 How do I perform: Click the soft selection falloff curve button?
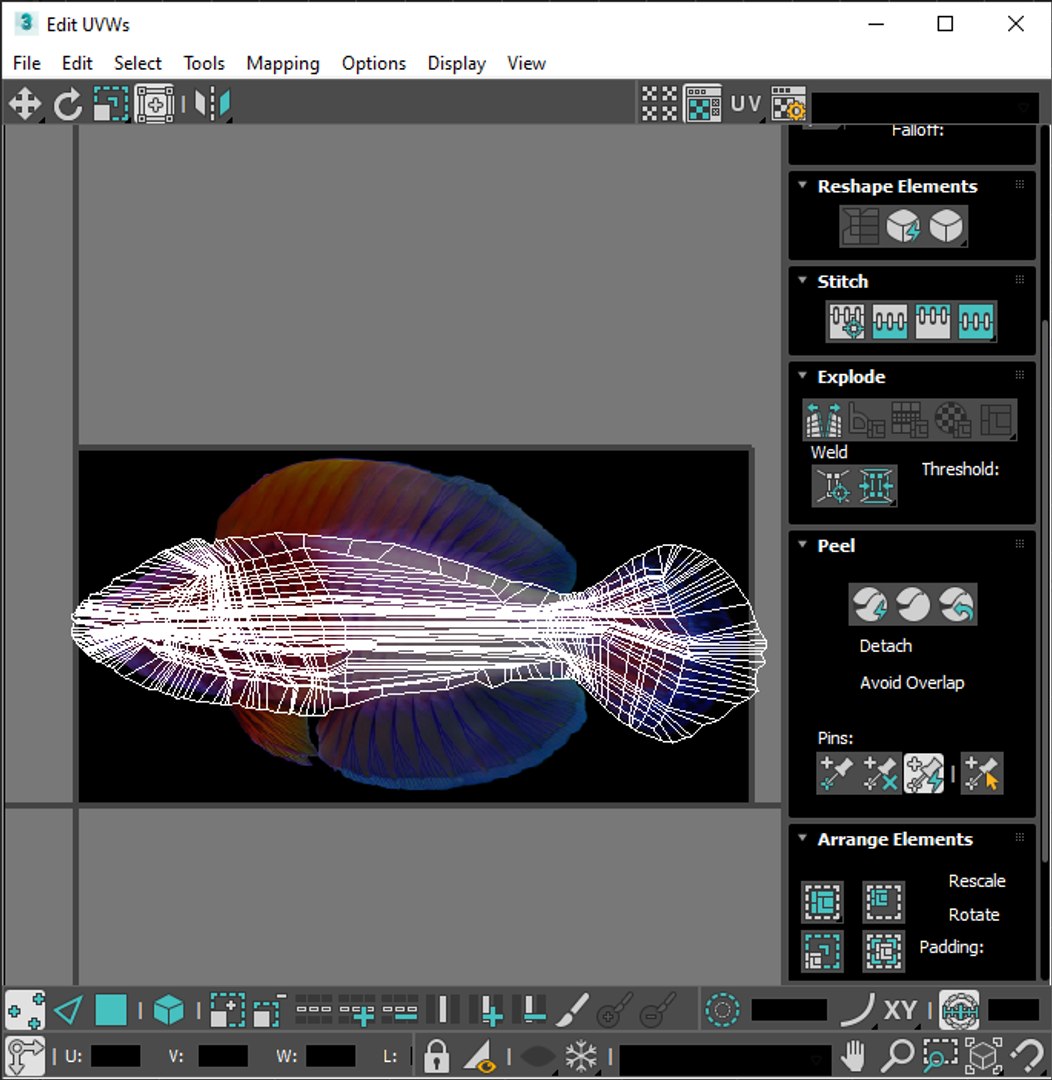857,1010
